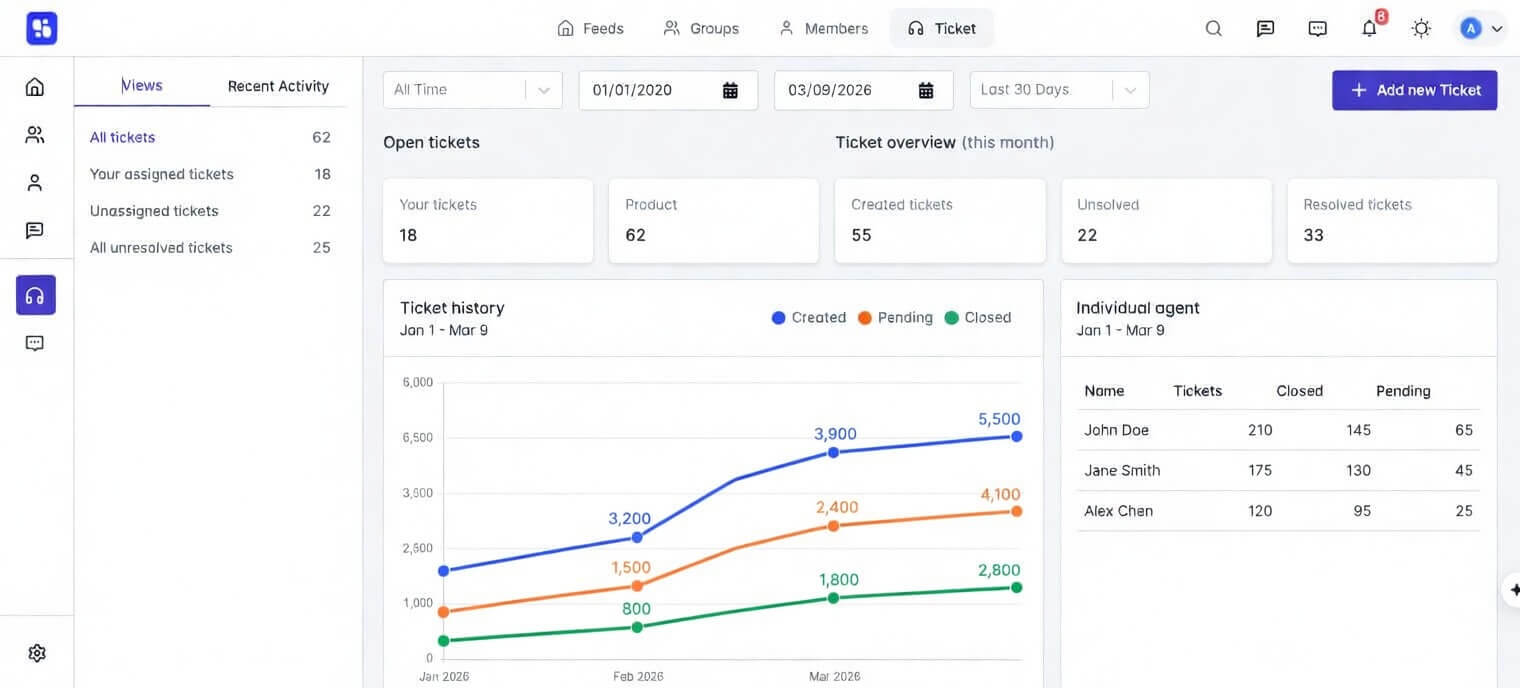Select Unassigned tickets view
Screen dimensions: 1520x688
pyautogui.click(x=210, y=211)
